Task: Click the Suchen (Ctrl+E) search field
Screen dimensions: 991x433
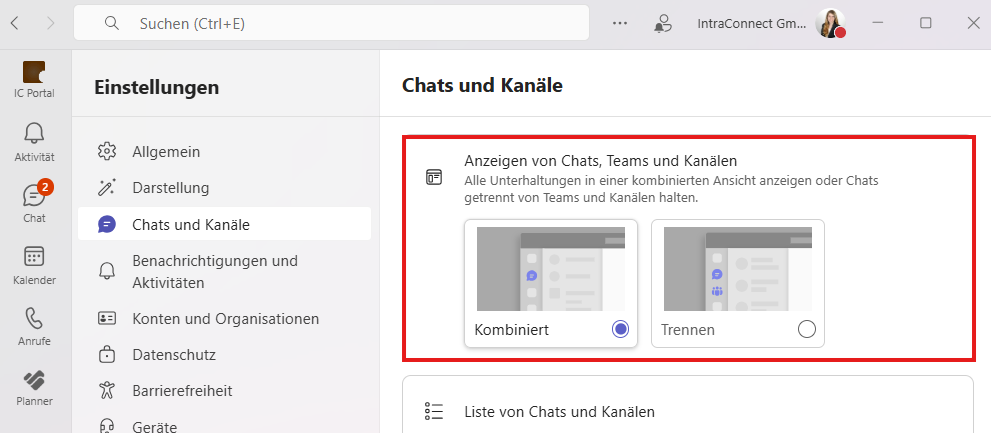Action: click(331, 23)
